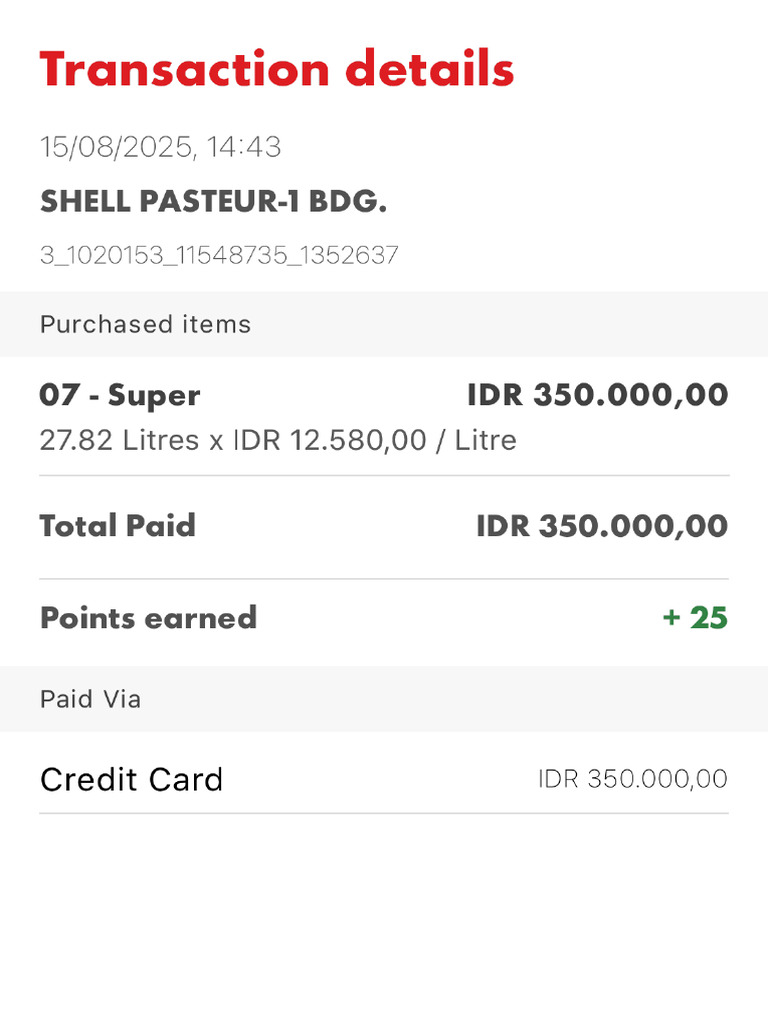This screenshot has height=1024, width=768.
Task: Click the Total Paid label
Action: pos(117,526)
